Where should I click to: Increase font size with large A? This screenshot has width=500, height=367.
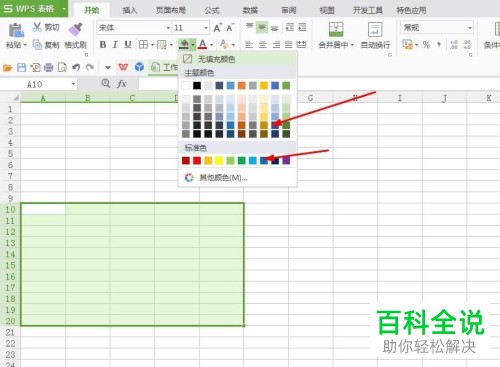point(217,28)
